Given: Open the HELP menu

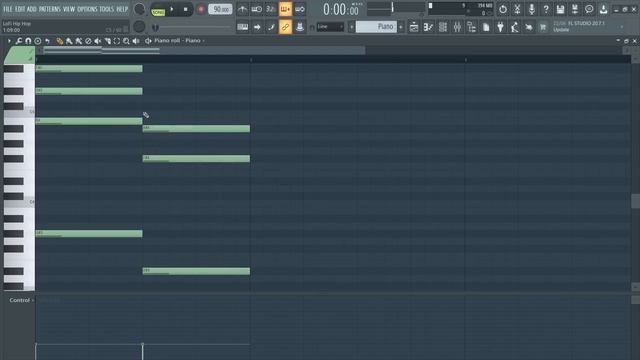Looking at the screenshot, I should tap(122, 9).
